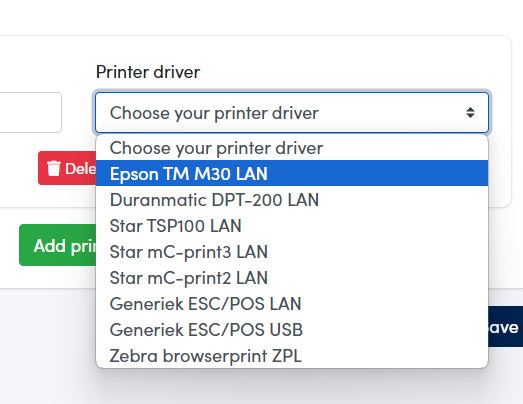523x404 pixels.
Task: Click the red Delete button
Action: [x=67, y=168]
